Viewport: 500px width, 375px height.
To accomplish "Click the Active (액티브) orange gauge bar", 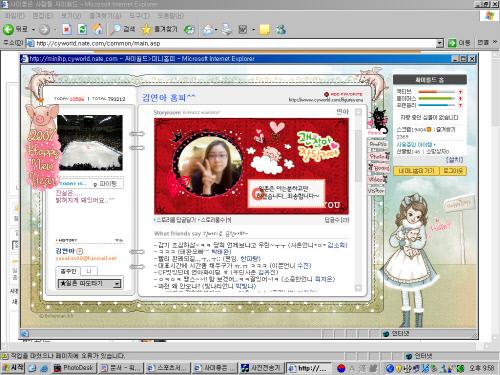I will [x=436, y=92].
